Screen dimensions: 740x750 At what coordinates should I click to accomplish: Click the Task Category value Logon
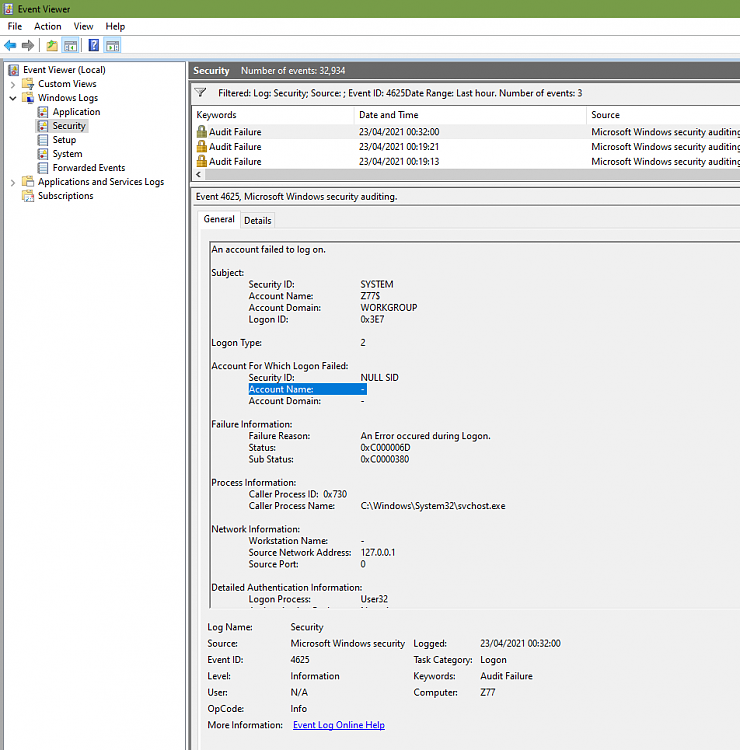493,660
